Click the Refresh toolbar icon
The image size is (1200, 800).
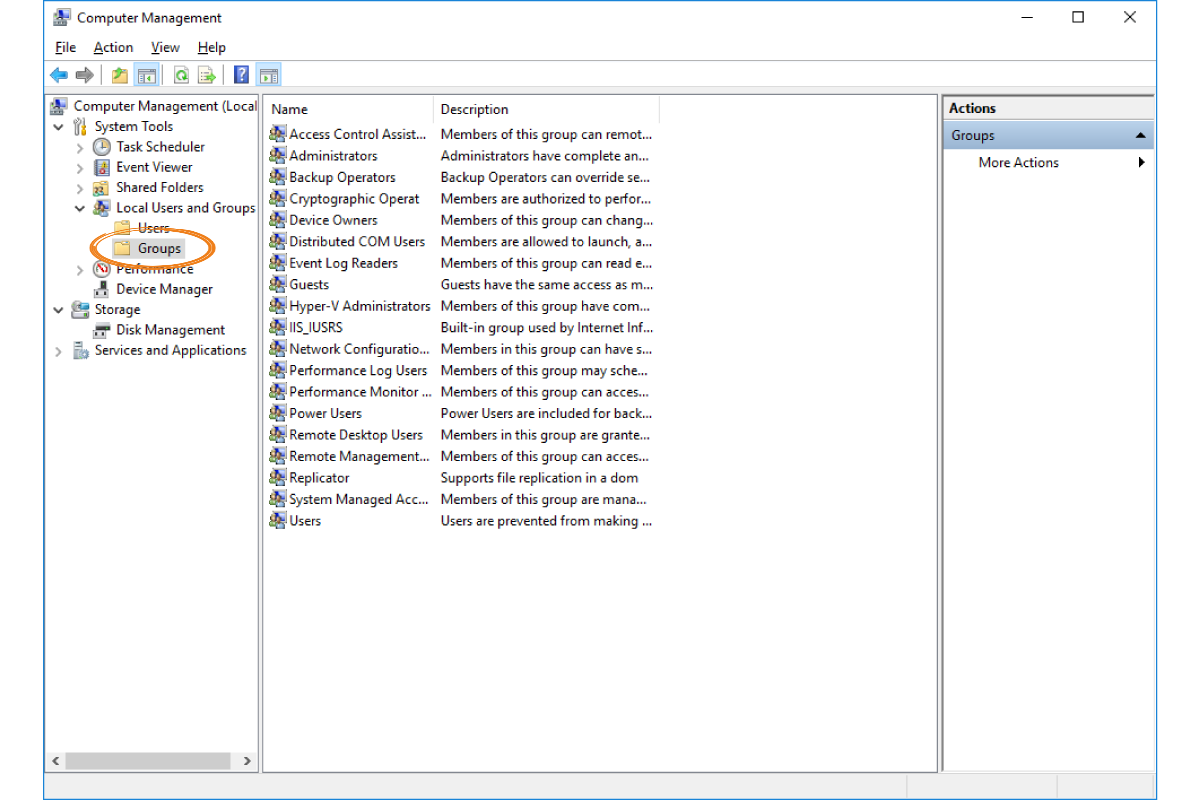coord(181,75)
